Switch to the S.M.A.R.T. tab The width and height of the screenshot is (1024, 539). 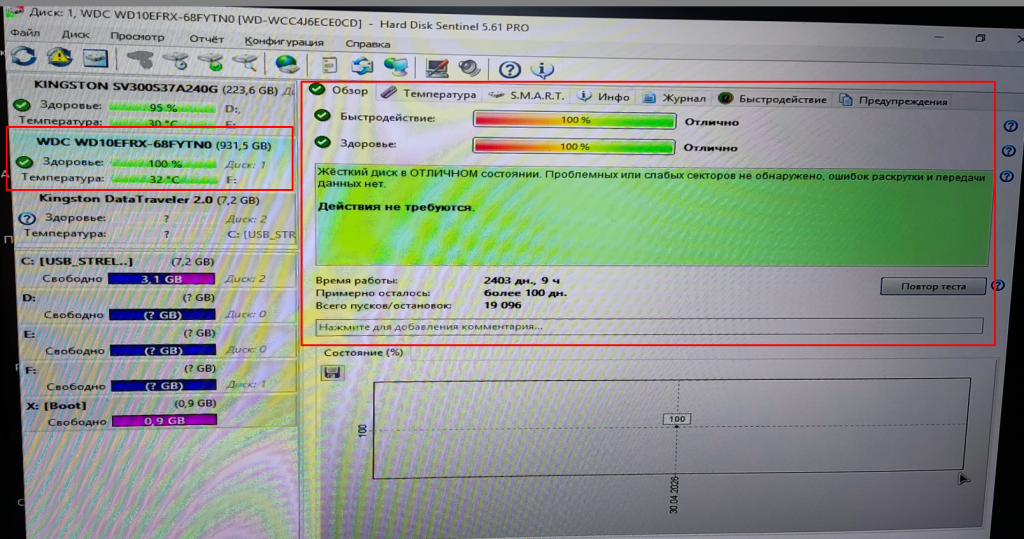click(x=528, y=96)
